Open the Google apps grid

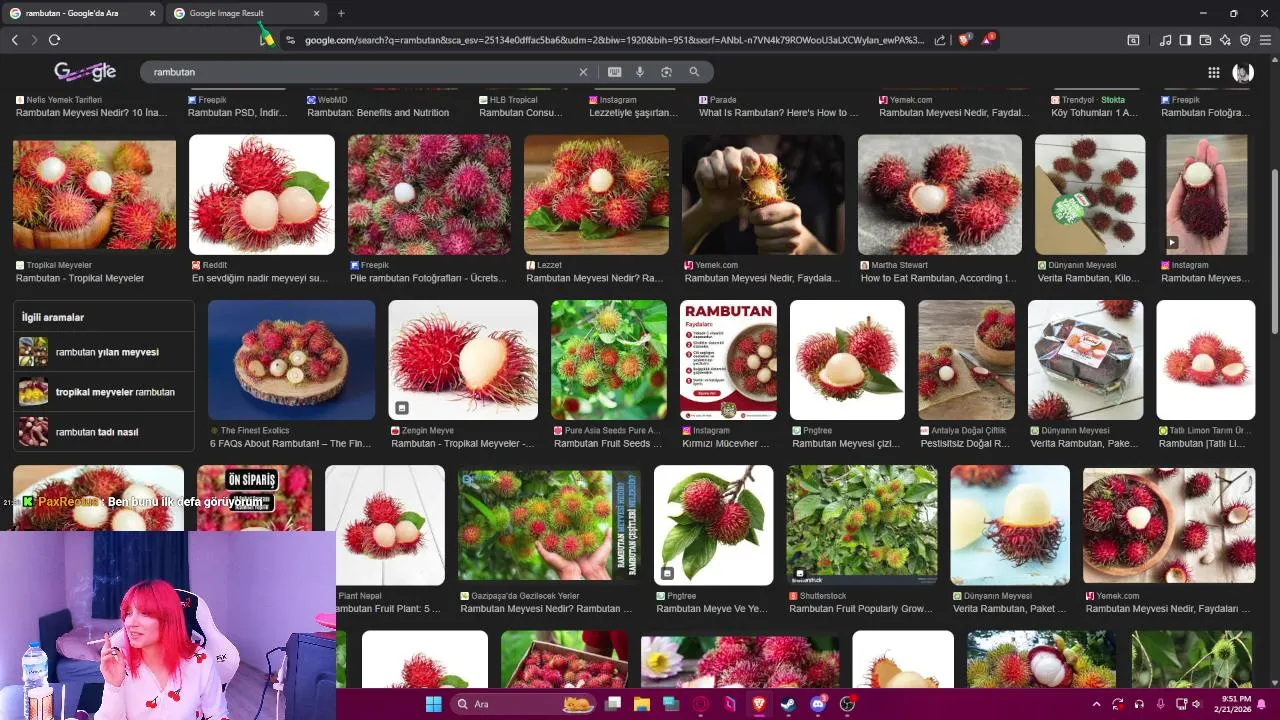(1213, 72)
